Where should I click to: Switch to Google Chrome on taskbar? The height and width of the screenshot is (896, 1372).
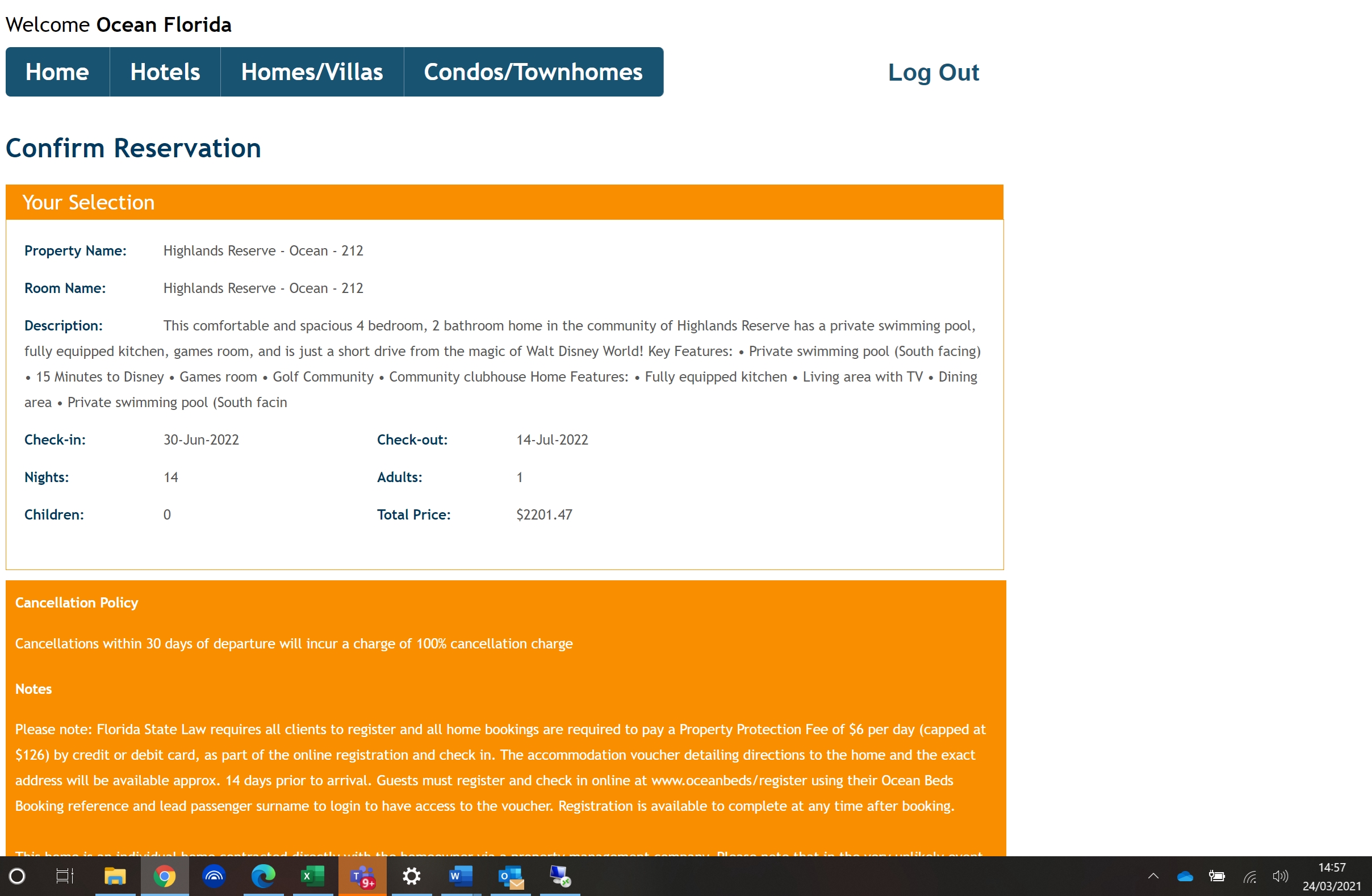click(164, 876)
